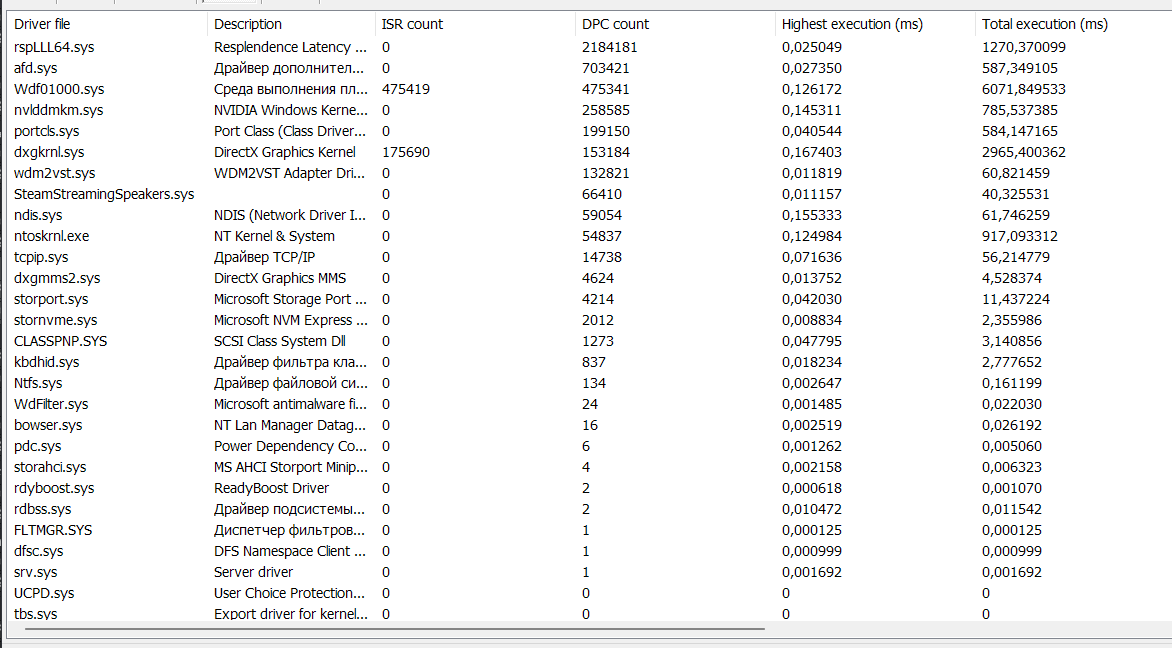
Task: Click the DirectX Graphics Kernel description
Action: pos(285,152)
